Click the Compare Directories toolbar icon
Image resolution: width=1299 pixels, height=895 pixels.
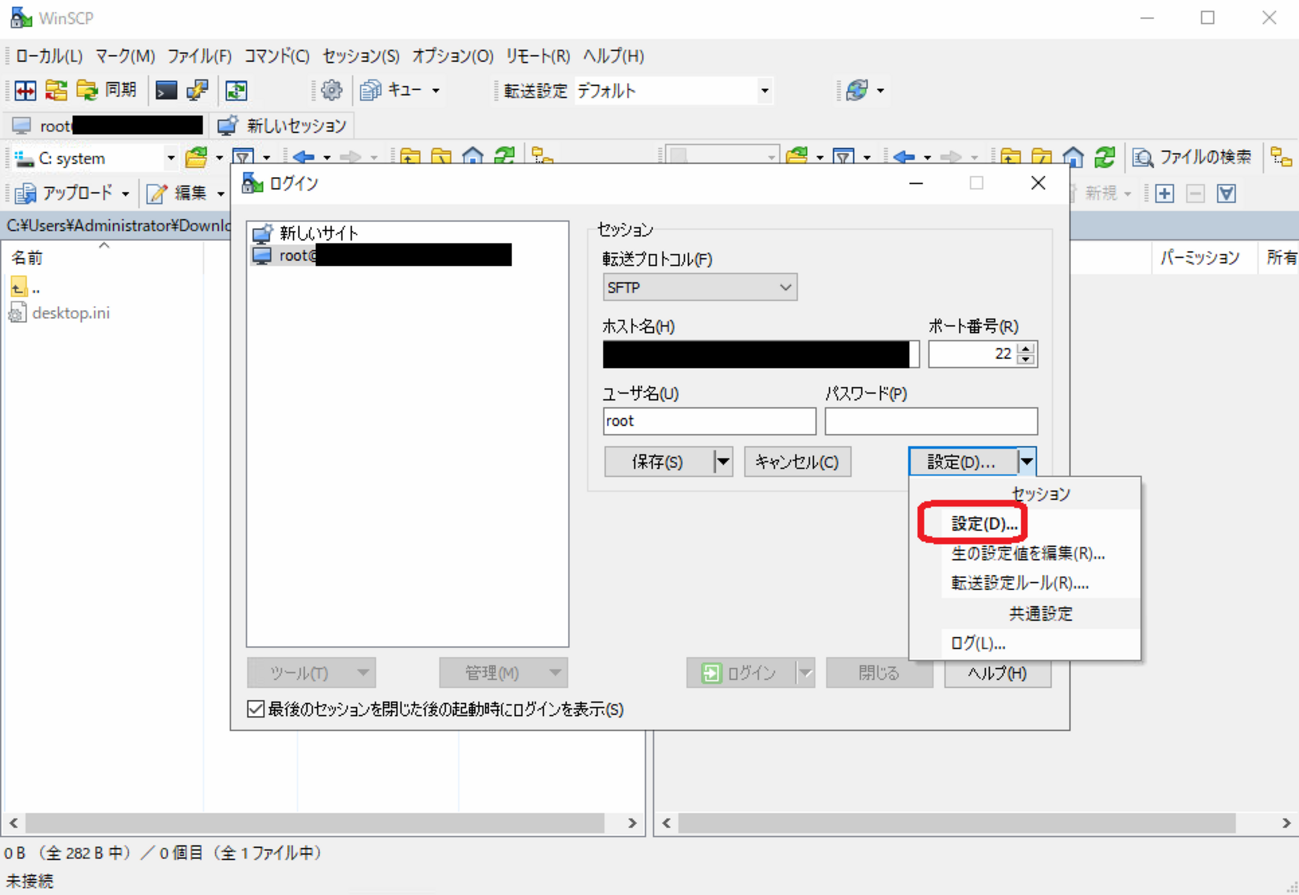coord(26,91)
